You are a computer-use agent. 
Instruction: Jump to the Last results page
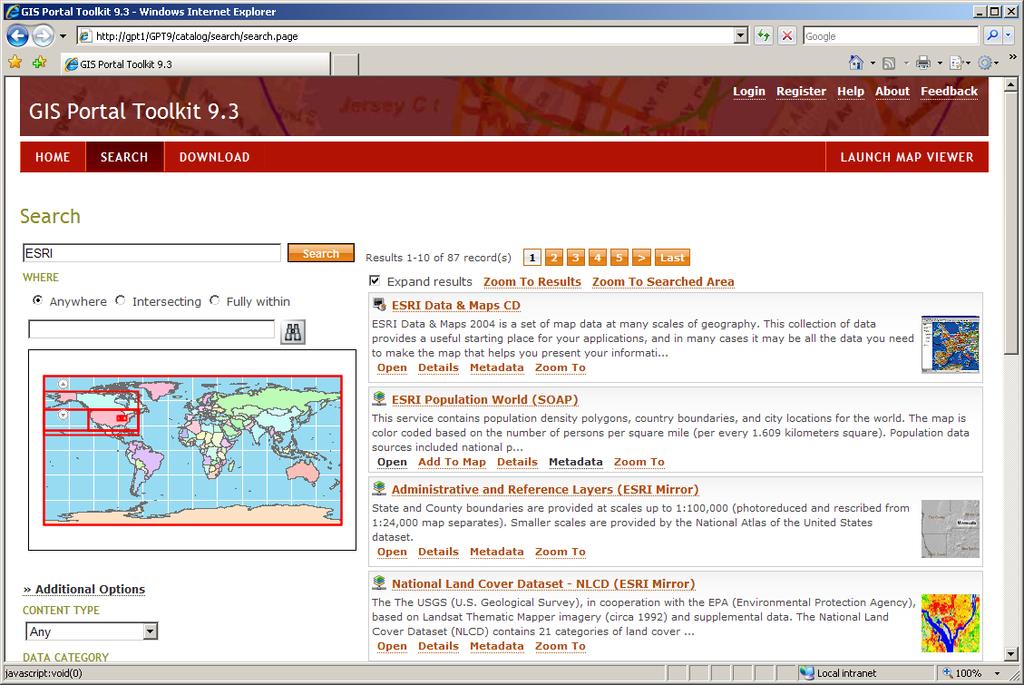click(672, 257)
